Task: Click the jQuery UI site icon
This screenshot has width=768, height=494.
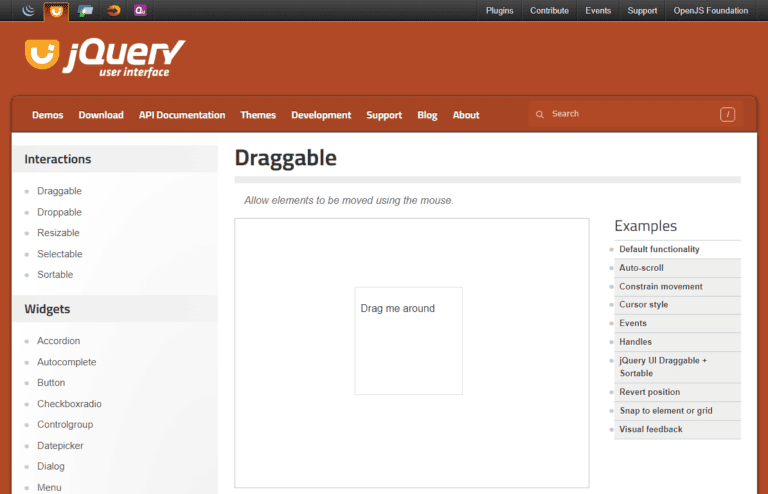Action: (56, 10)
